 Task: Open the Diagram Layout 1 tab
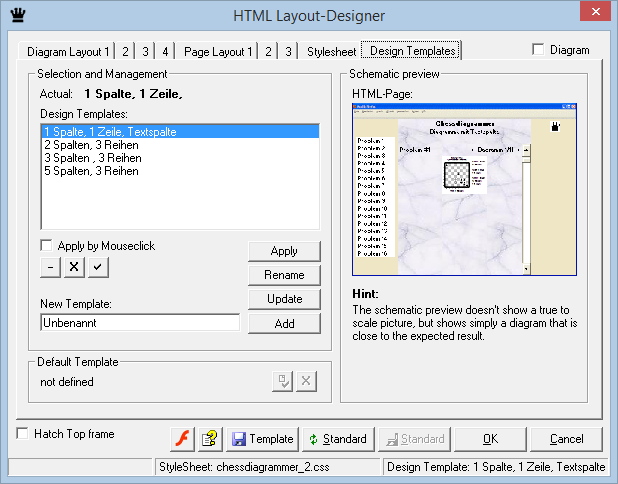(69, 51)
